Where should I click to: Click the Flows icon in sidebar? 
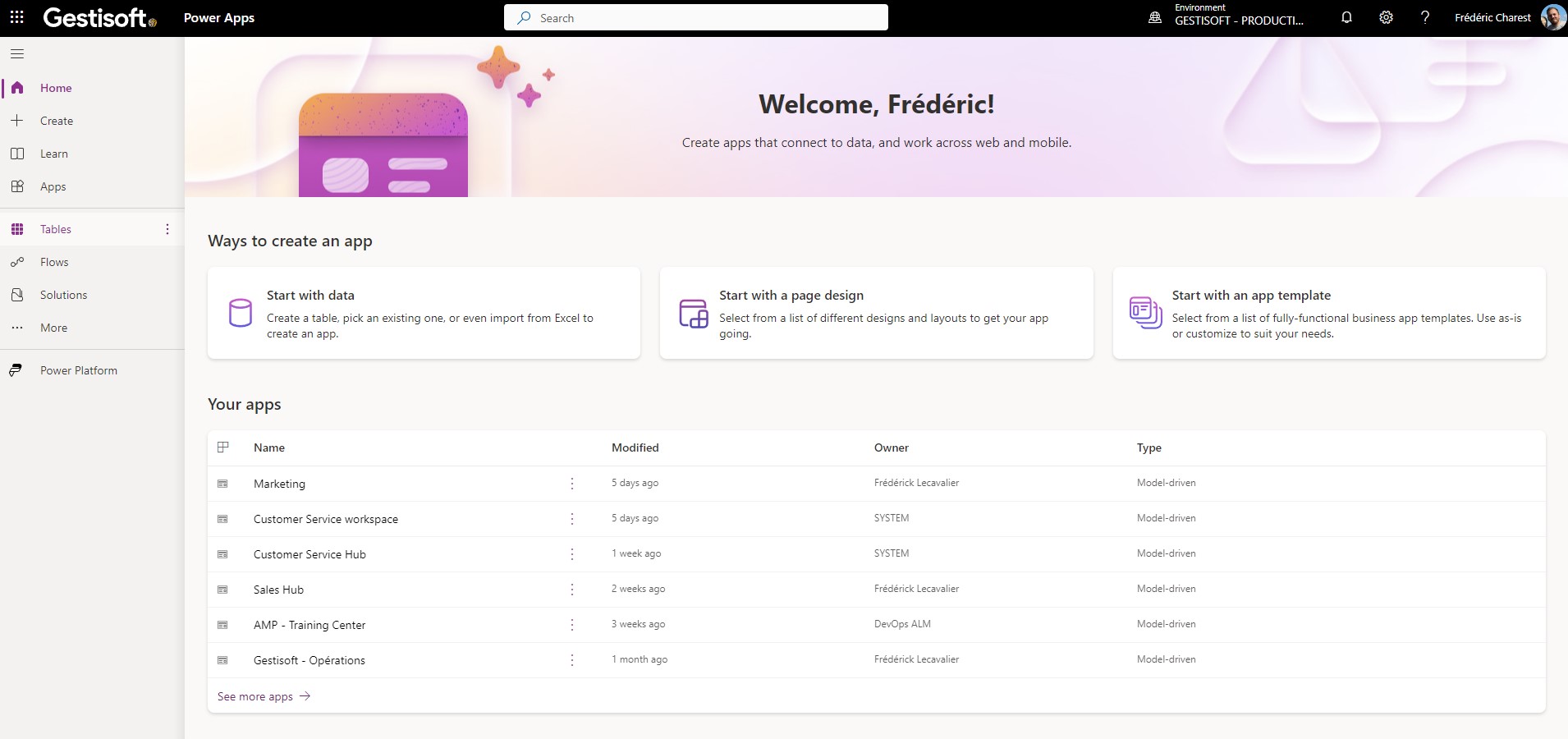(17, 262)
